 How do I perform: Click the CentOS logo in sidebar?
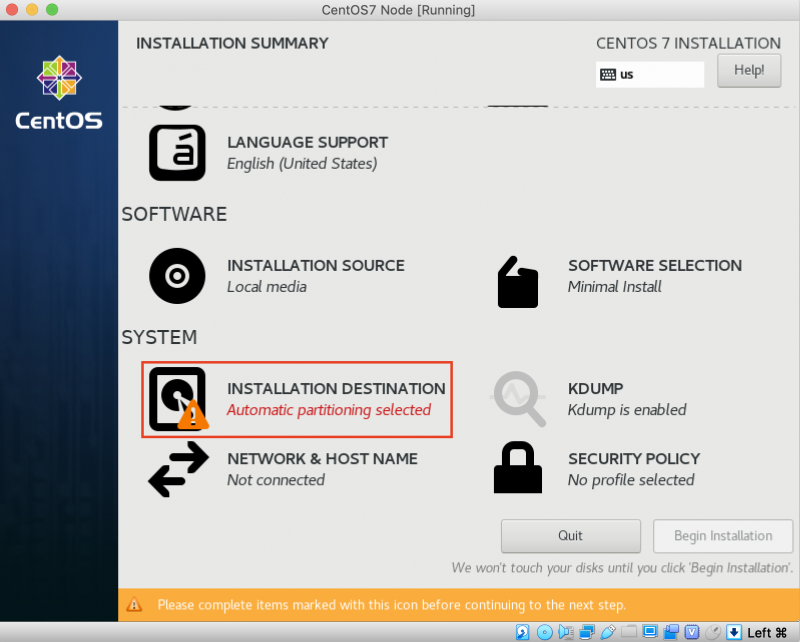tap(59, 93)
